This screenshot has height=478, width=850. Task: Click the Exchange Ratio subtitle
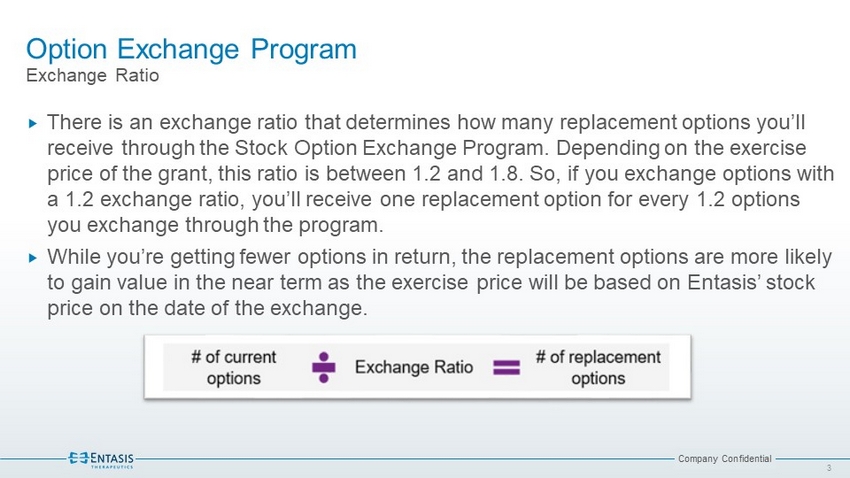(93, 75)
